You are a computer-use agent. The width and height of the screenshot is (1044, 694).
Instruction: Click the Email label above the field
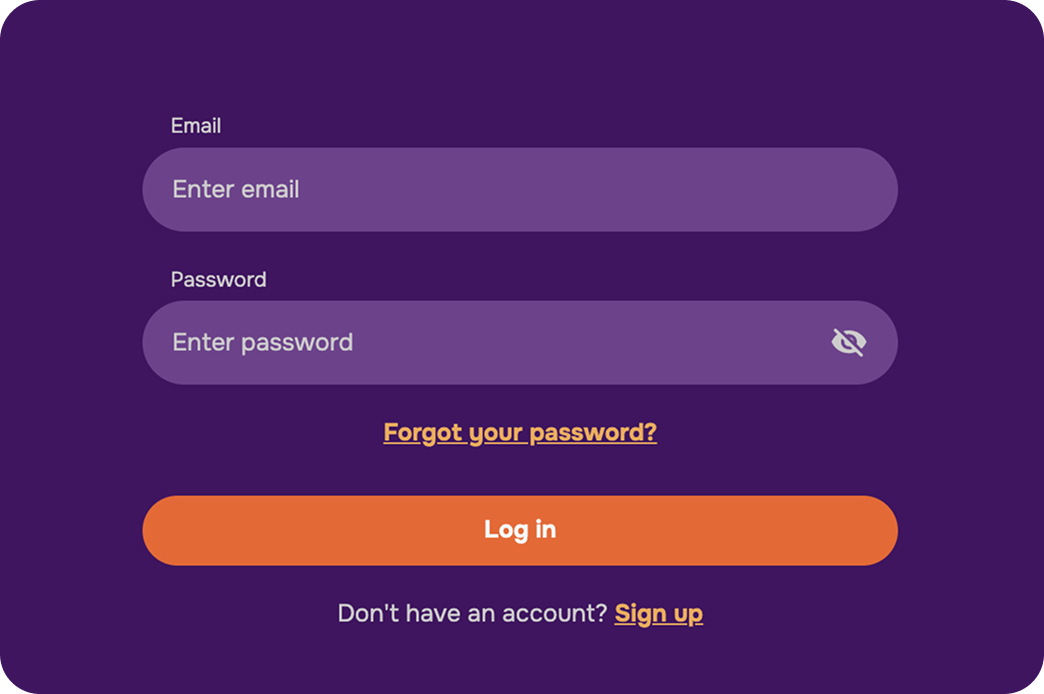(x=196, y=126)
